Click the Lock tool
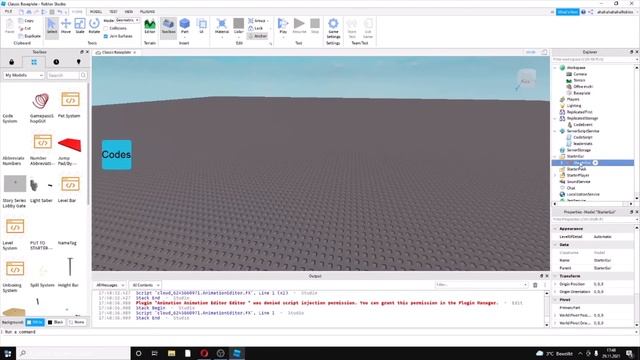 coord(256,28)
